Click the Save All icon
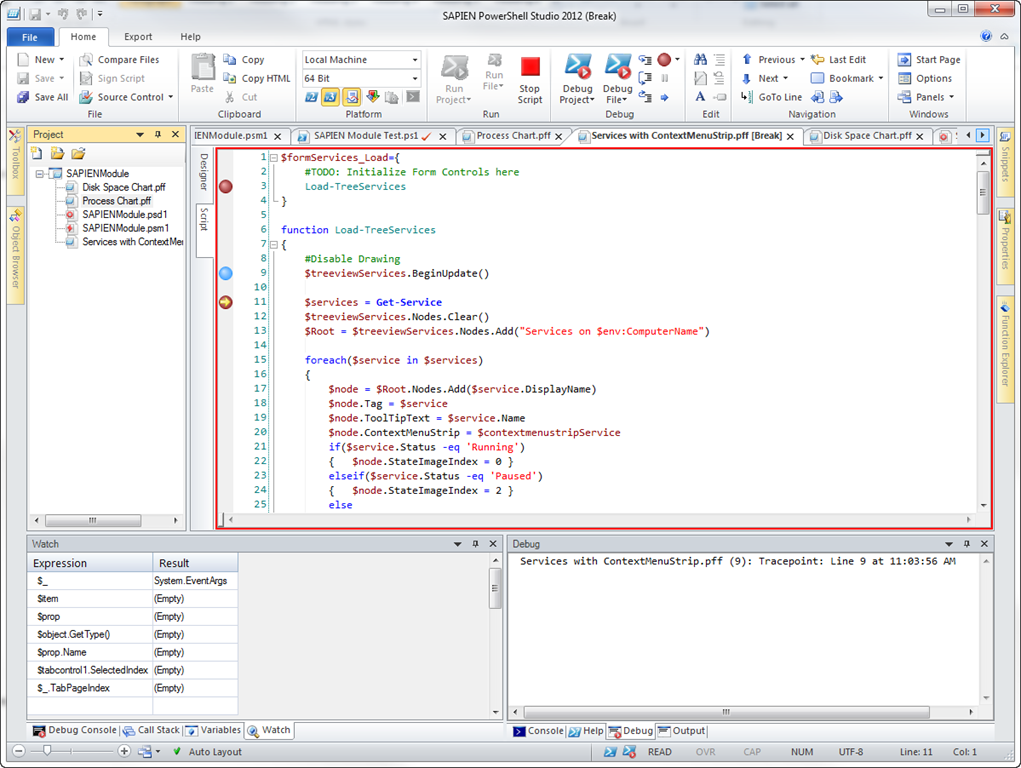This screenshot has width=1021, height=768. tap(23, 97)
